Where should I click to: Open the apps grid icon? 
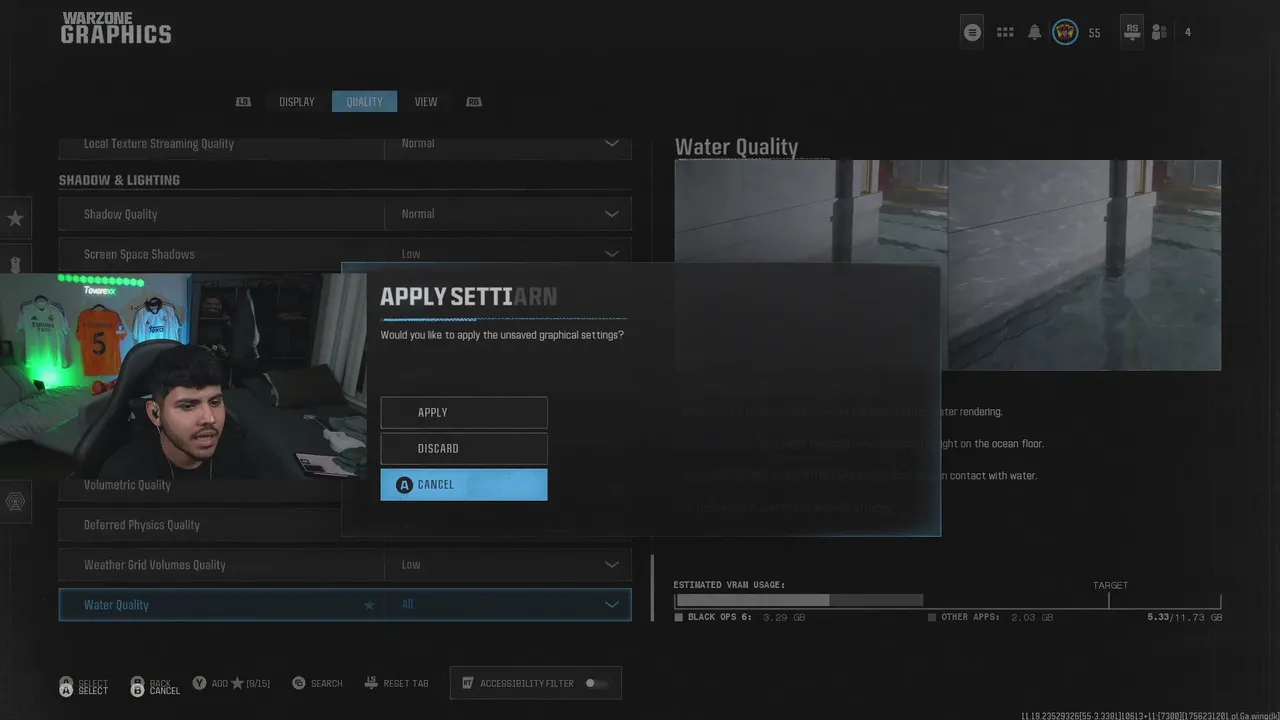pos(1005,33)
